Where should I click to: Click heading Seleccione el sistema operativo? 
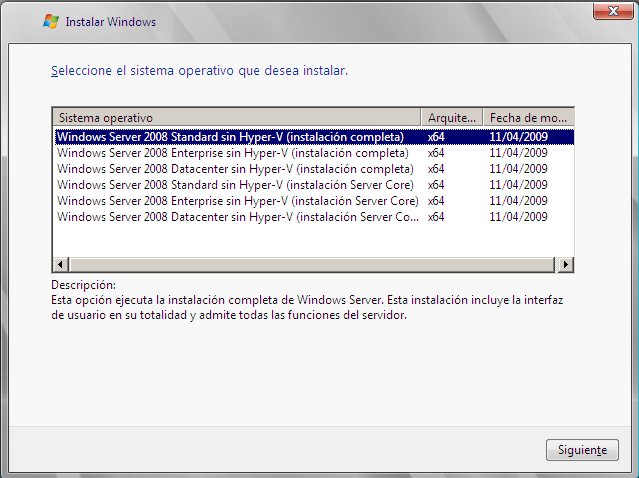pos(199,70)
